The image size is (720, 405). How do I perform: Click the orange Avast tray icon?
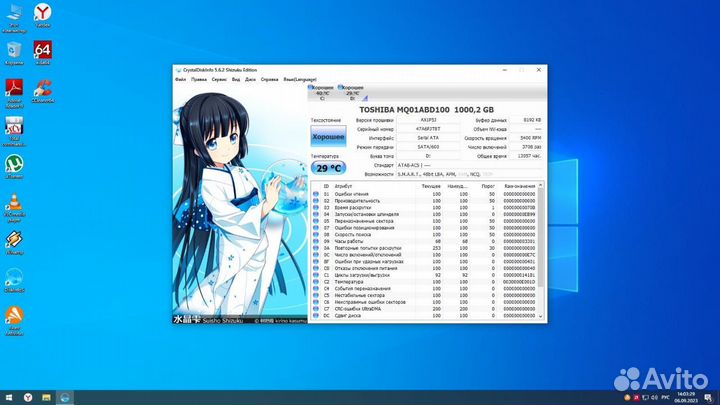(x=627, y=397)
